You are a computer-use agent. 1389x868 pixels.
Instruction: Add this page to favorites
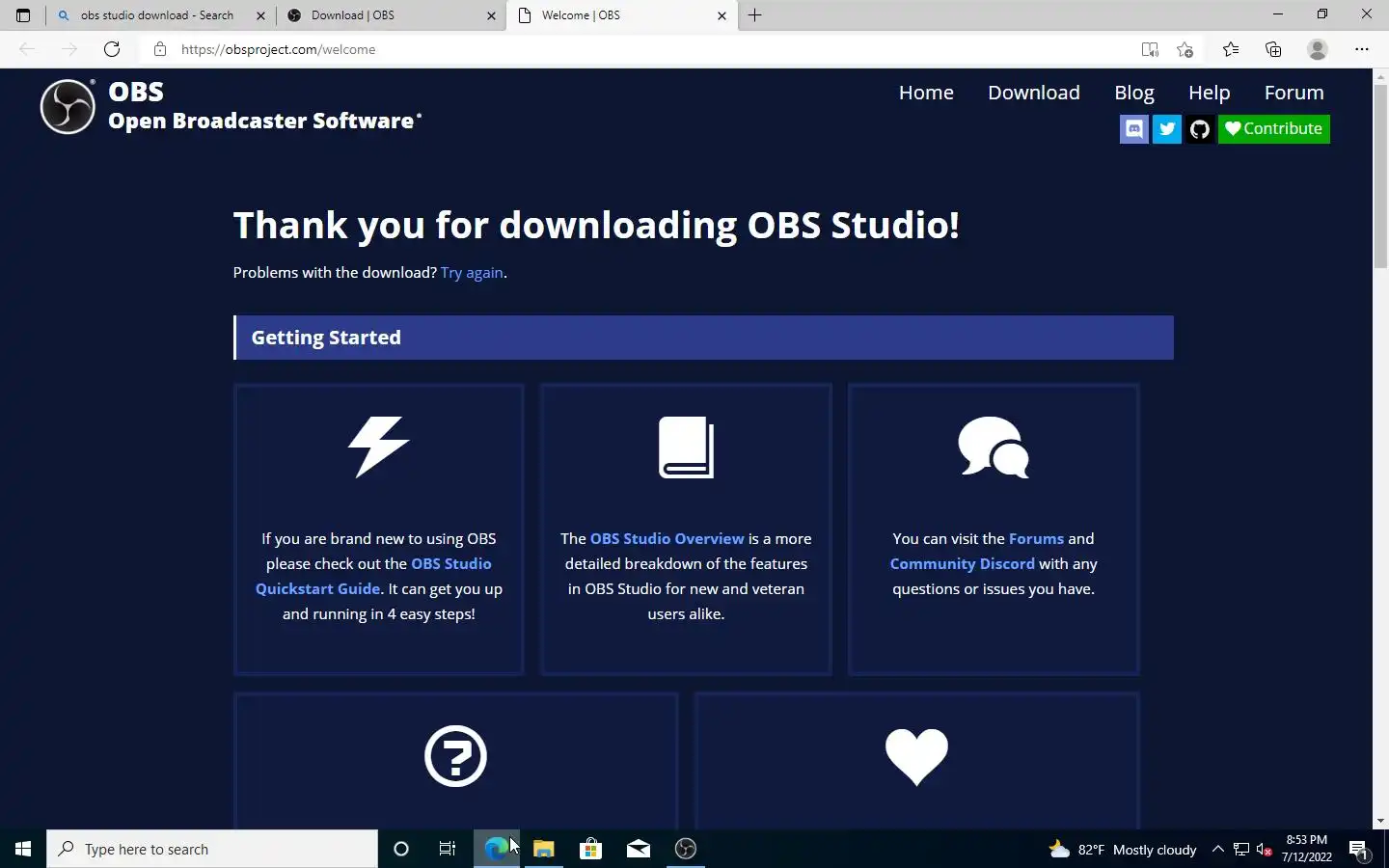pos(1185,49)
